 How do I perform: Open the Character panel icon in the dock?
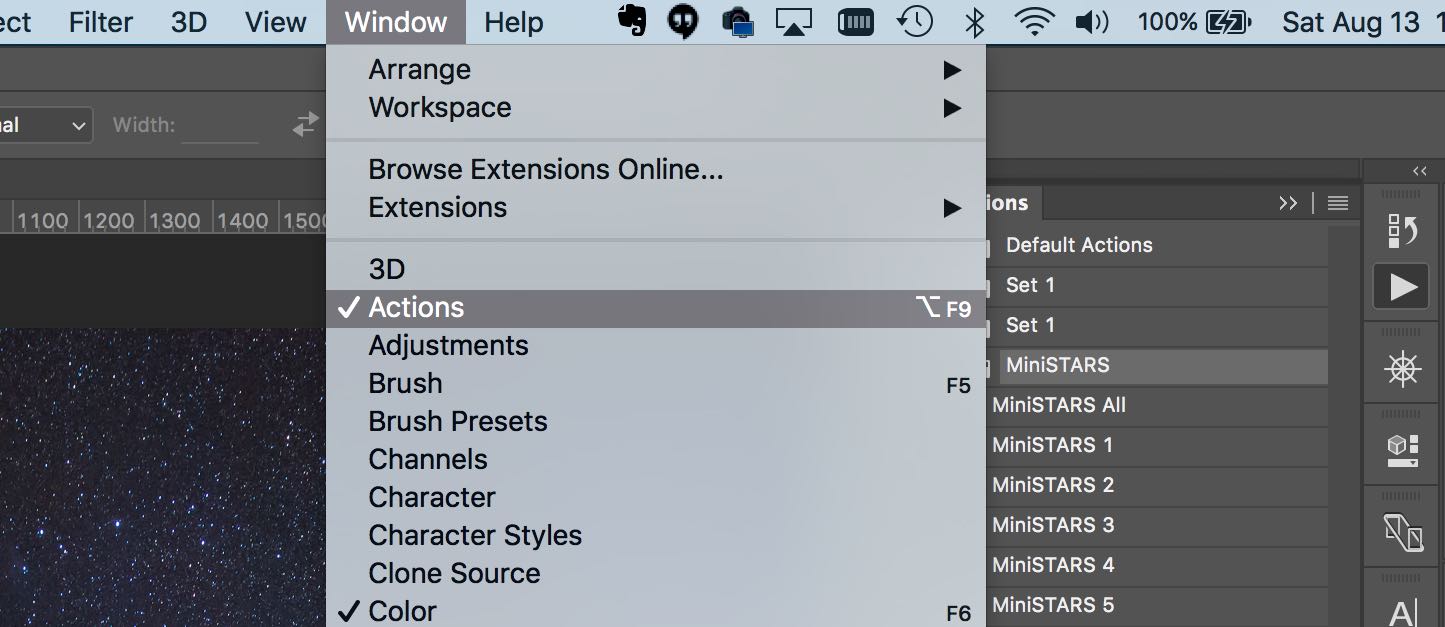click(1403, 612)
